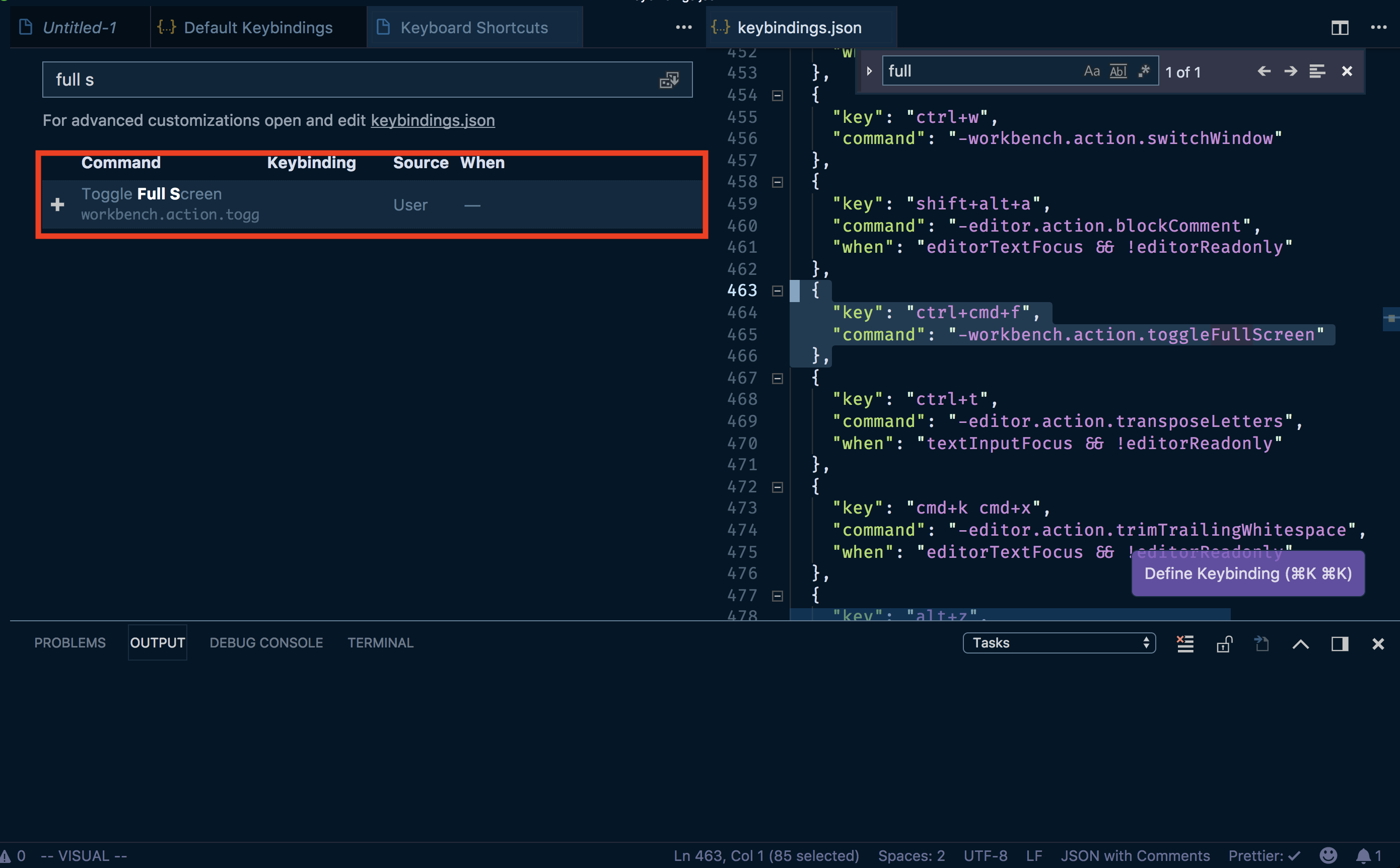The width and height of the screenshot is (1400, 868).
Task: Toggle Match Case in the find widget
Action: coord(1092,70)
